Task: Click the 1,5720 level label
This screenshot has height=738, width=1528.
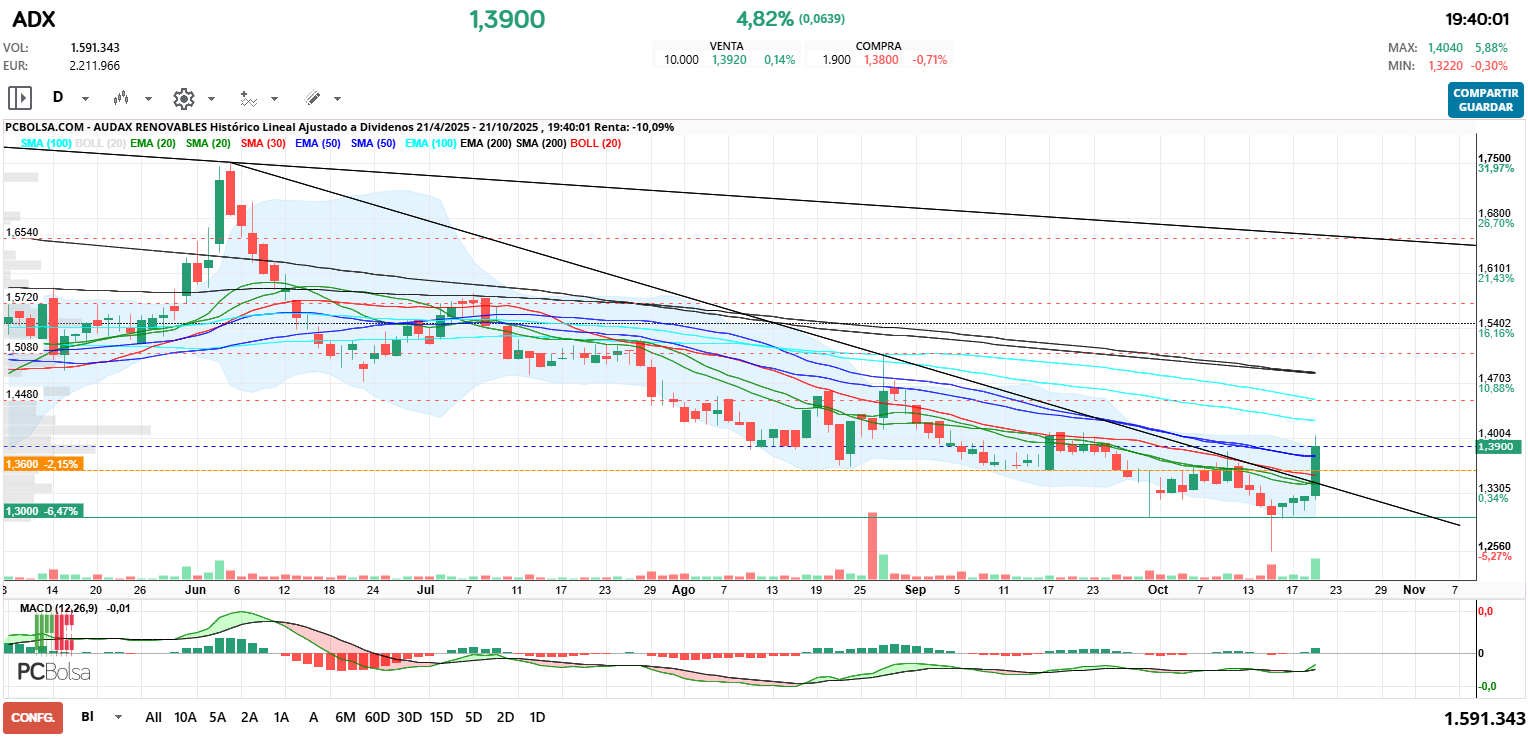Action: coord(22,297)
